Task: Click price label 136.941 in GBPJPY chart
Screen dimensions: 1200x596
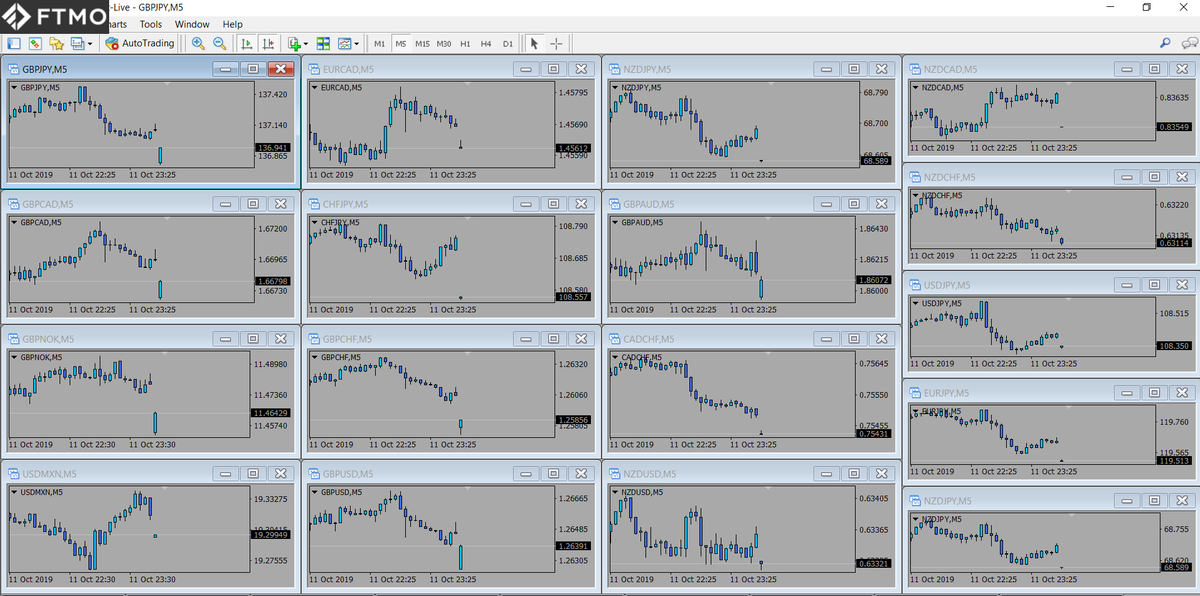Action: [x=272, y=148]
